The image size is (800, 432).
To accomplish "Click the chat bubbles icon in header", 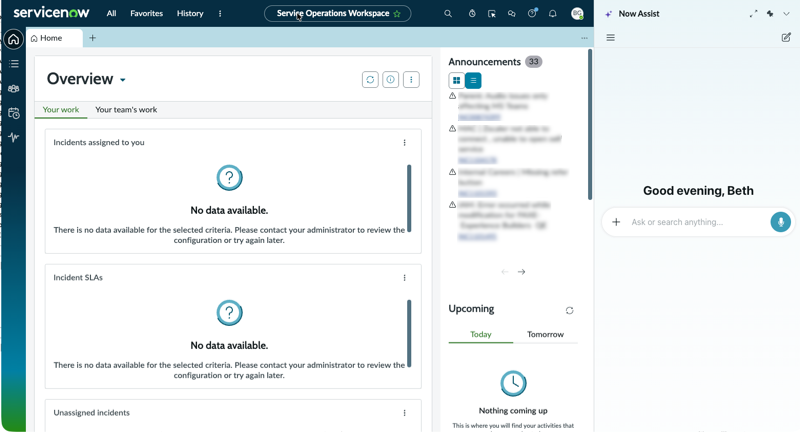I will click(x=511, y=14).
